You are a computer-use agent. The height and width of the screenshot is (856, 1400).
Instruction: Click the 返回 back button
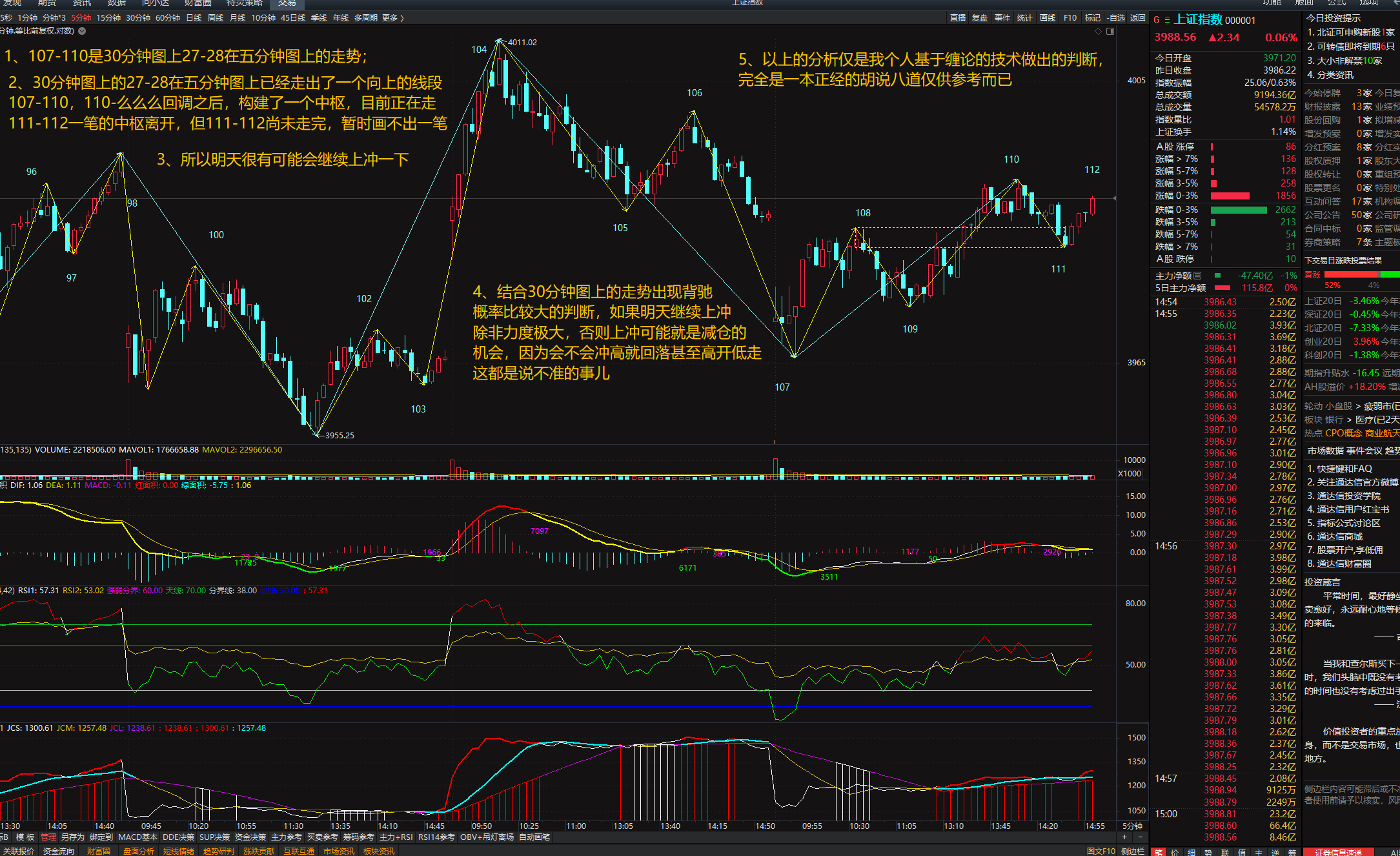click(x=1138, y=18)
